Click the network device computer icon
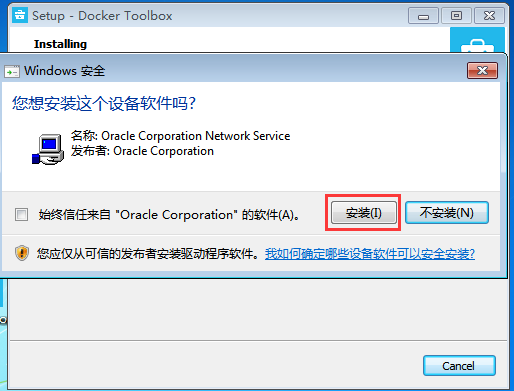Screen dimensions: 514x391 [x=48, y=149]
